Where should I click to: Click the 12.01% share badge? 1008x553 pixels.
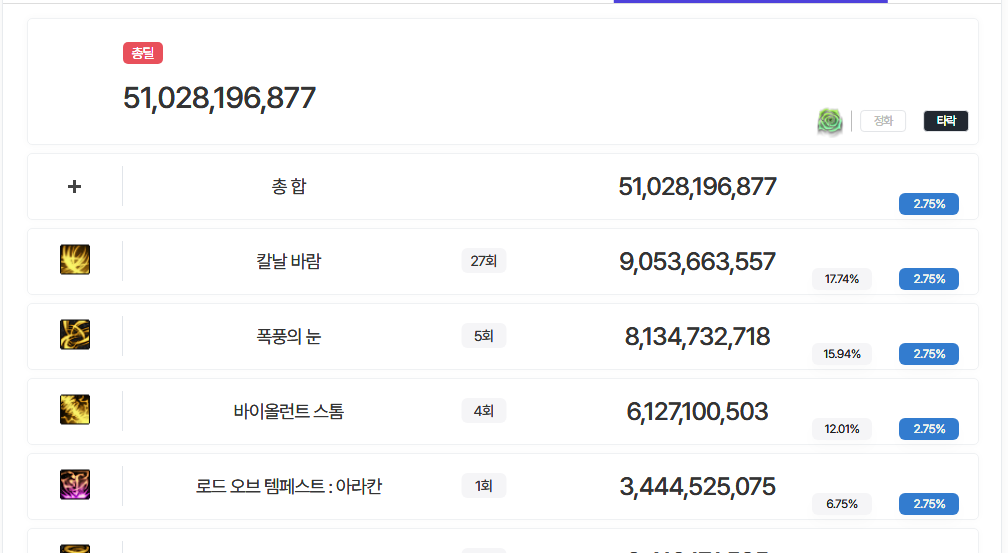pyautogui.click(x=841, y=429)
